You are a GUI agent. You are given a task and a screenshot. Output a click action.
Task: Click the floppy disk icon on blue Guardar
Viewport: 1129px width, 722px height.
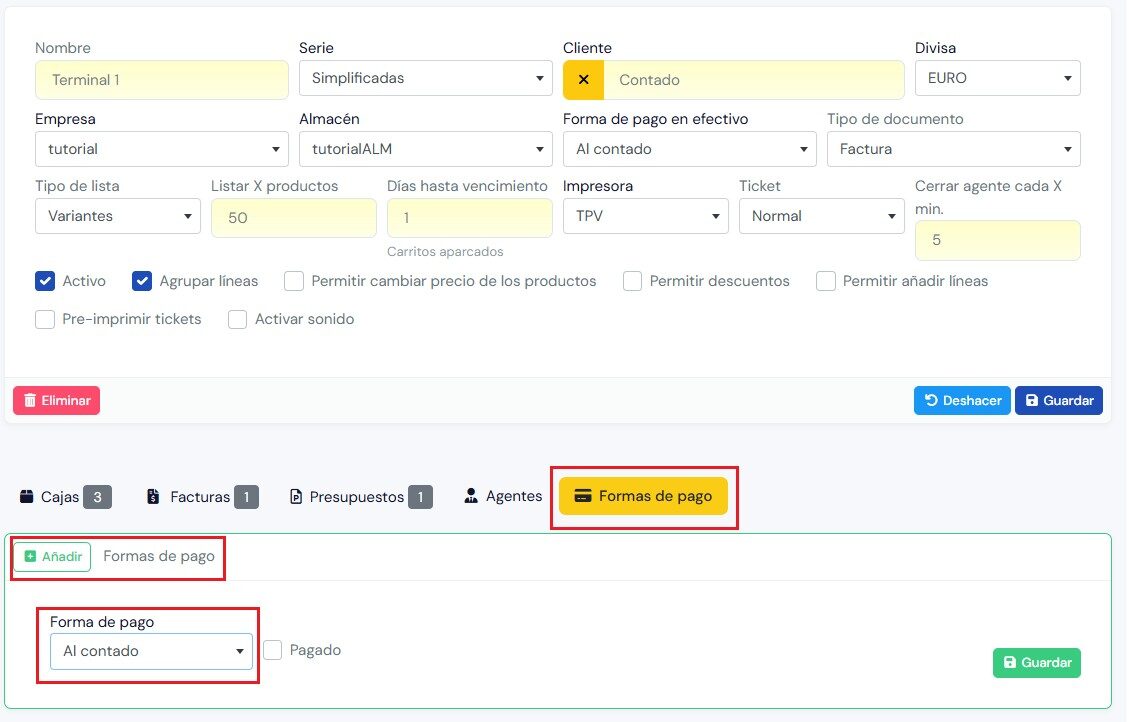[x=1031, y=401]
